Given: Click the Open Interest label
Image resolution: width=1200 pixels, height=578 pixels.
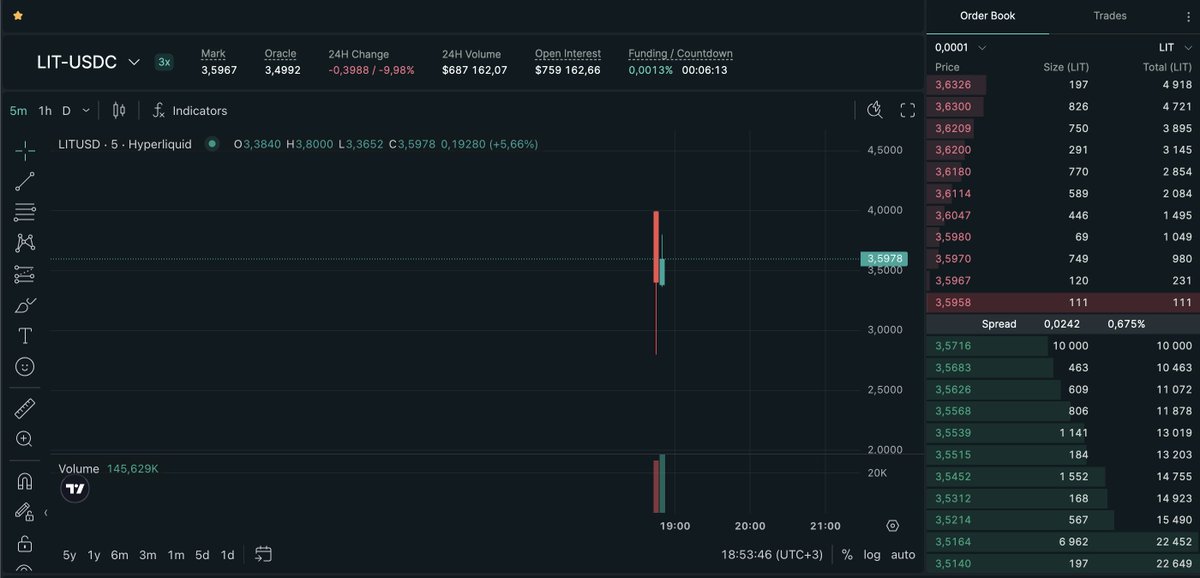Looking at the screenshot, I should pyautogui.click(x=568, y=54).
